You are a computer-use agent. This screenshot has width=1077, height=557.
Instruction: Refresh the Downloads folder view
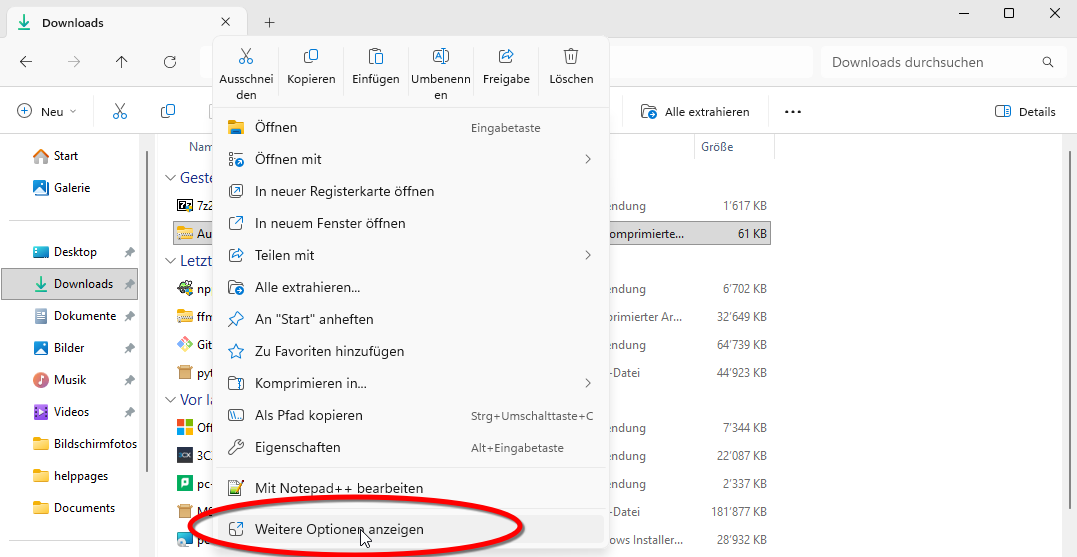(170, 62)
